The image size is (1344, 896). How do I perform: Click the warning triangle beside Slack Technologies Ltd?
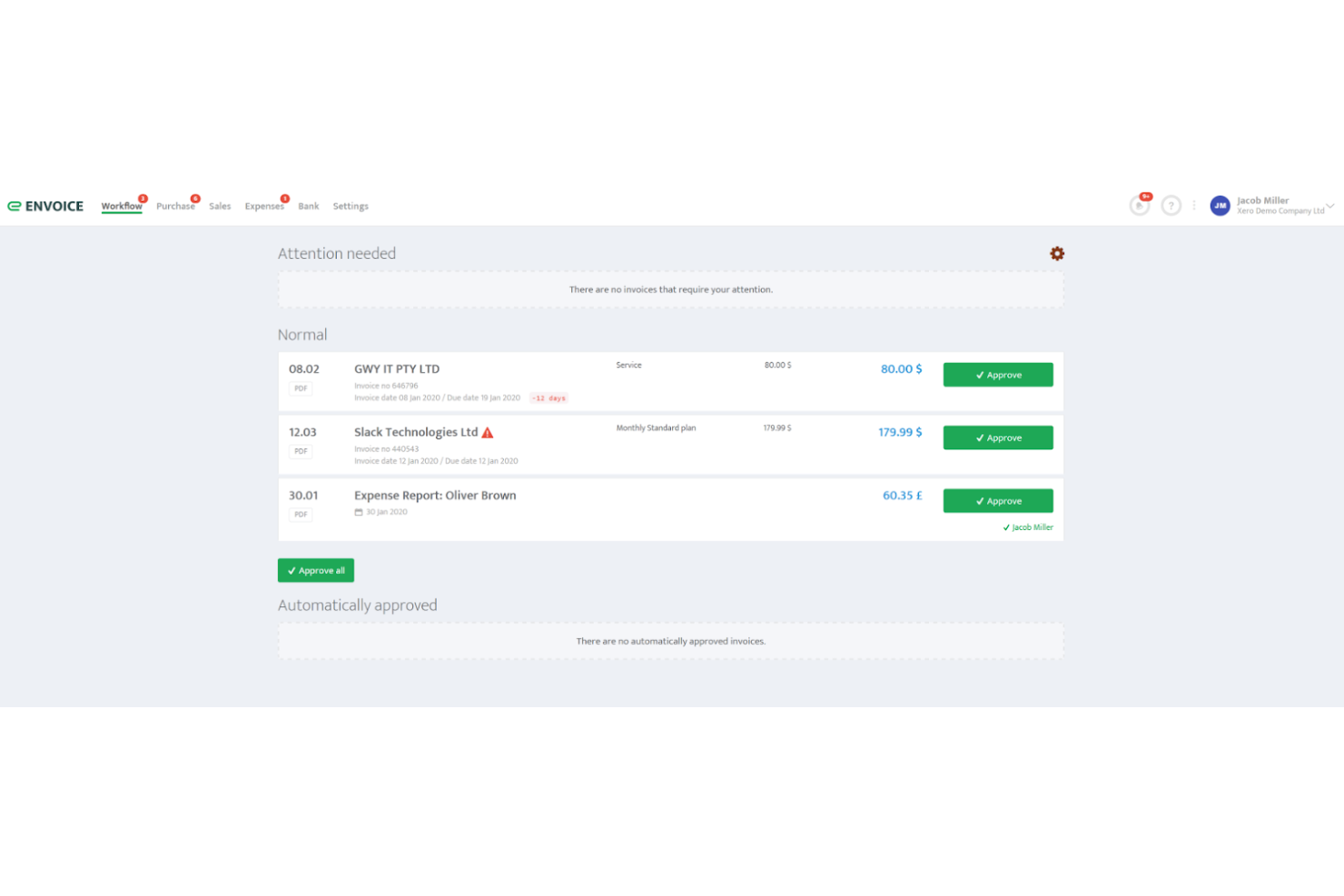click(488, 432)
